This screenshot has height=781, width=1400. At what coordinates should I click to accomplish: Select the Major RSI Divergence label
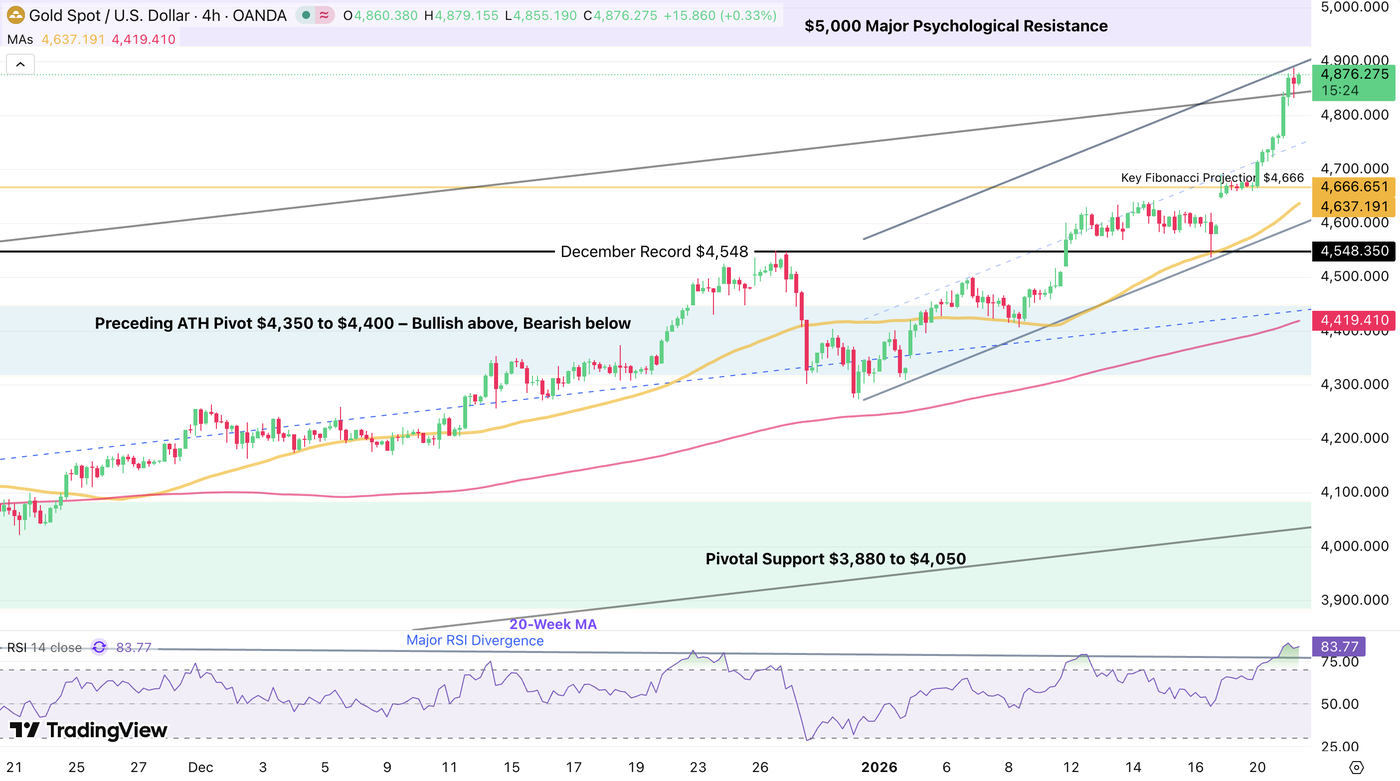475,640
